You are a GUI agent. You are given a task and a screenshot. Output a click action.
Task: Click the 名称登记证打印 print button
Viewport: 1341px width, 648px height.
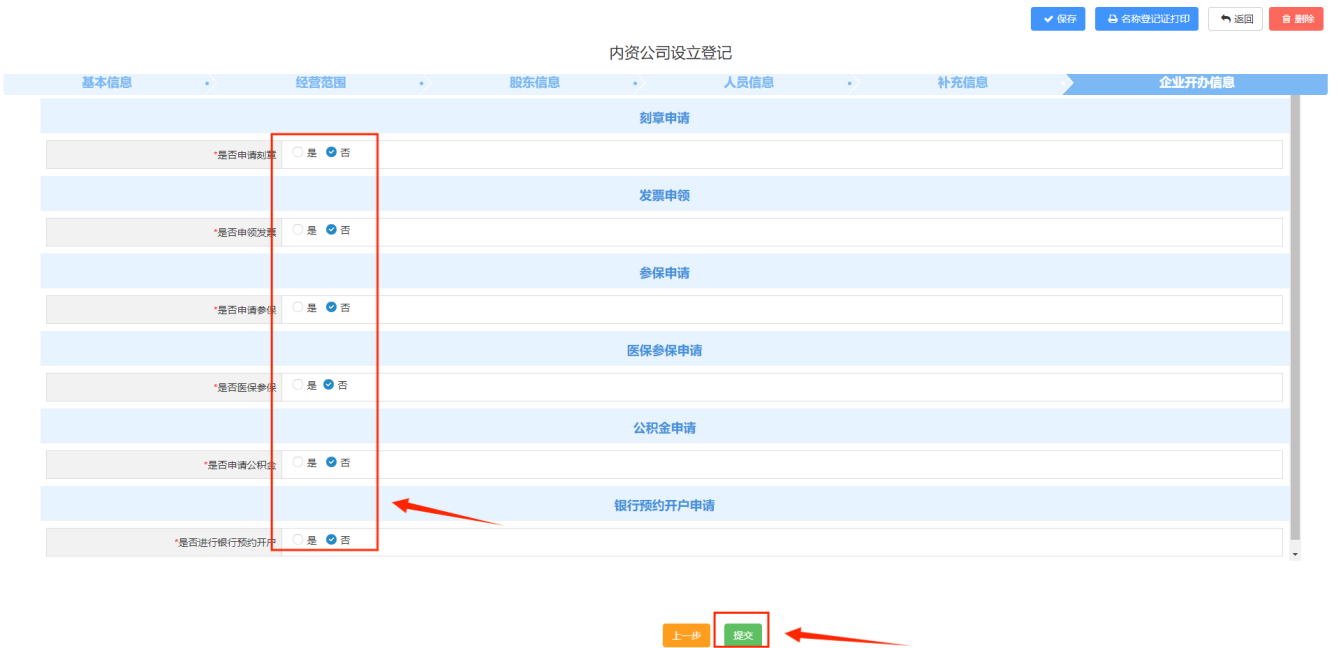1146,19
